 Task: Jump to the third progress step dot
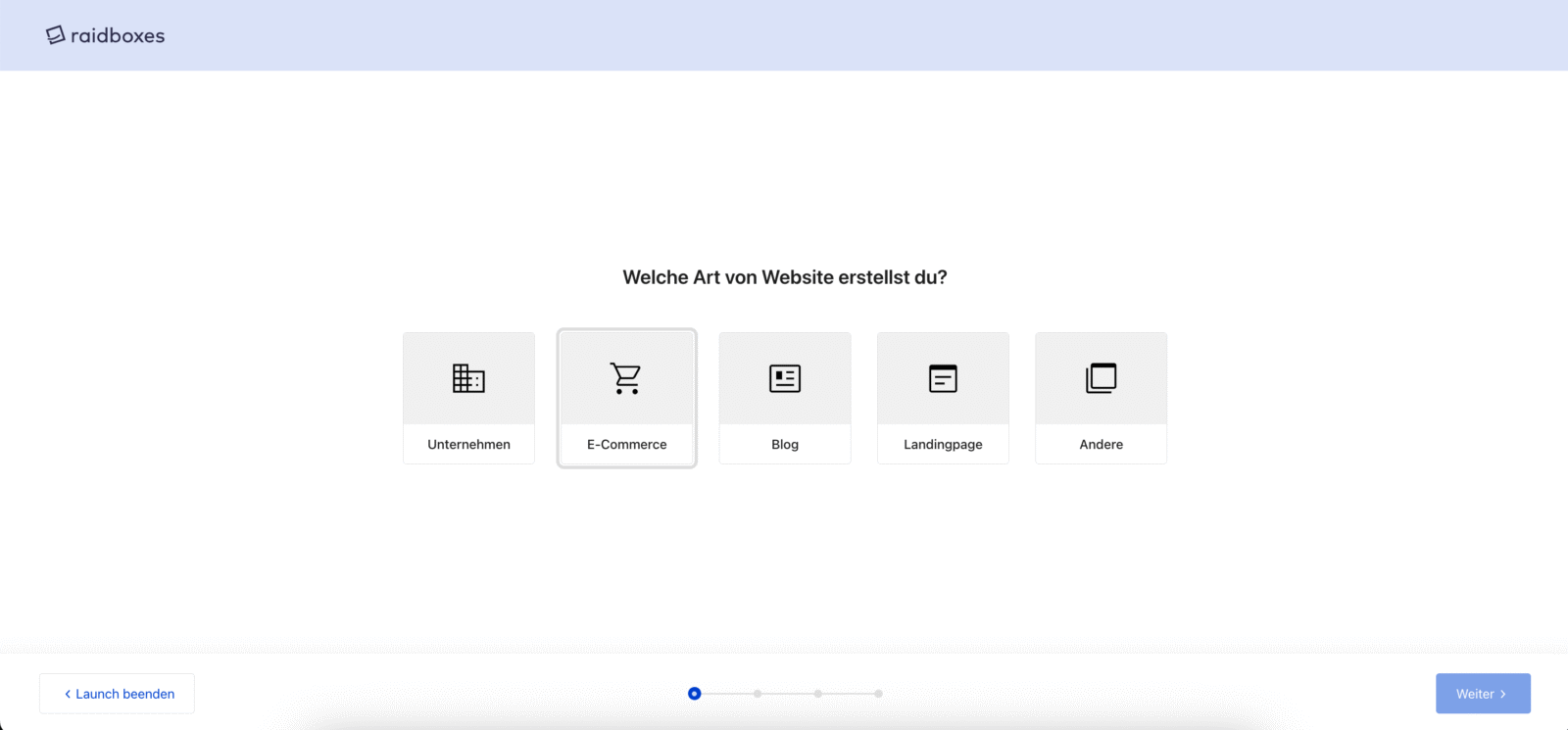[818, 694]
